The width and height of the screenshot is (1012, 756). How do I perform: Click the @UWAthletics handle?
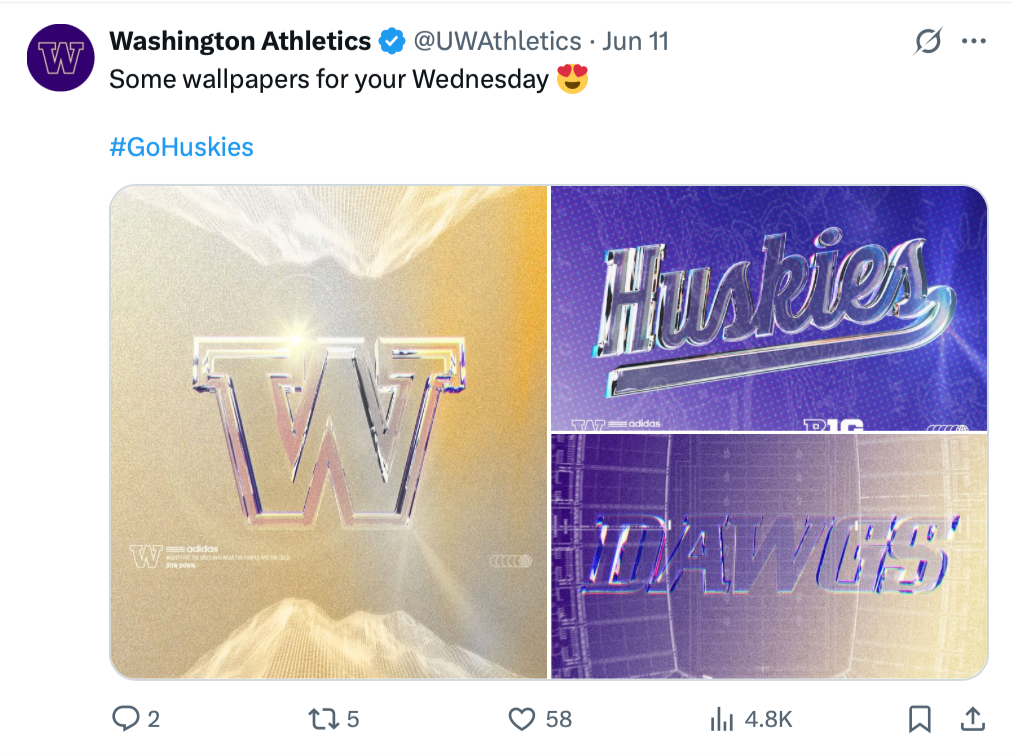pyautogui.click(x=497, y=41)
